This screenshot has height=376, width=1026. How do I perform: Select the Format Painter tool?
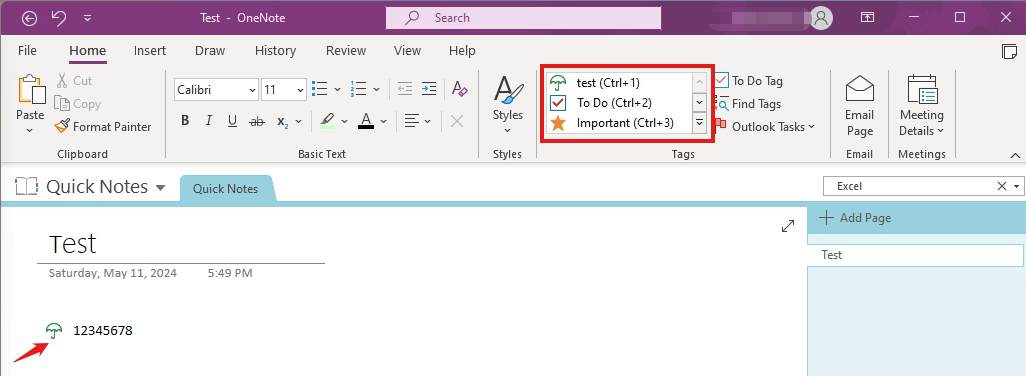tap(103, 126)
